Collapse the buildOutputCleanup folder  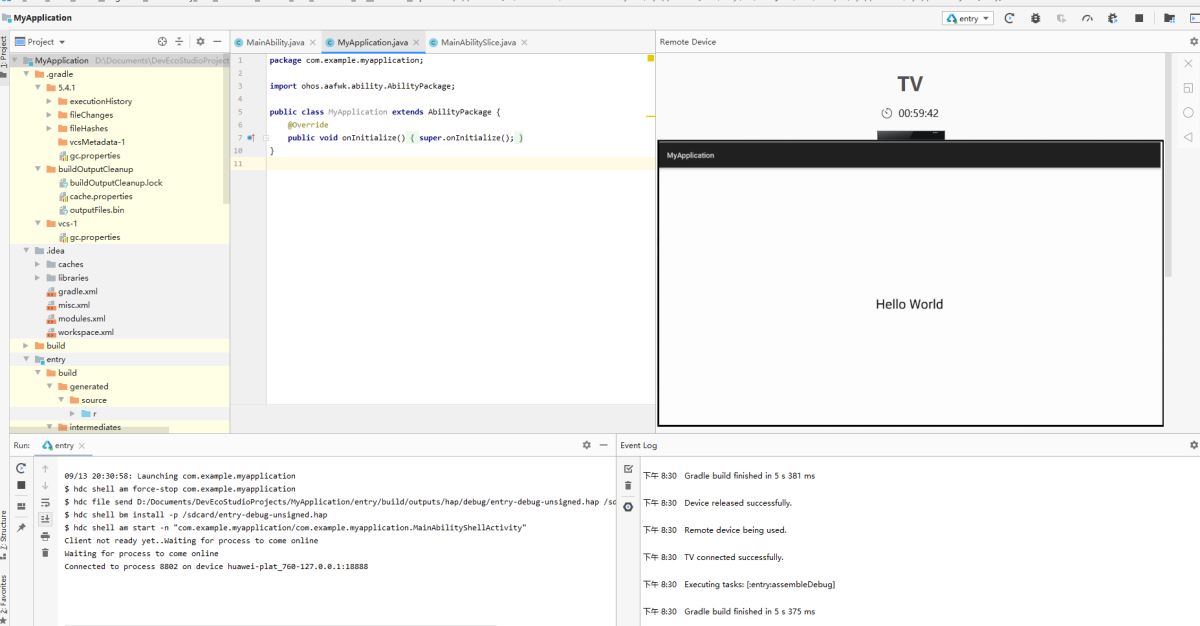tap(37, 169)
